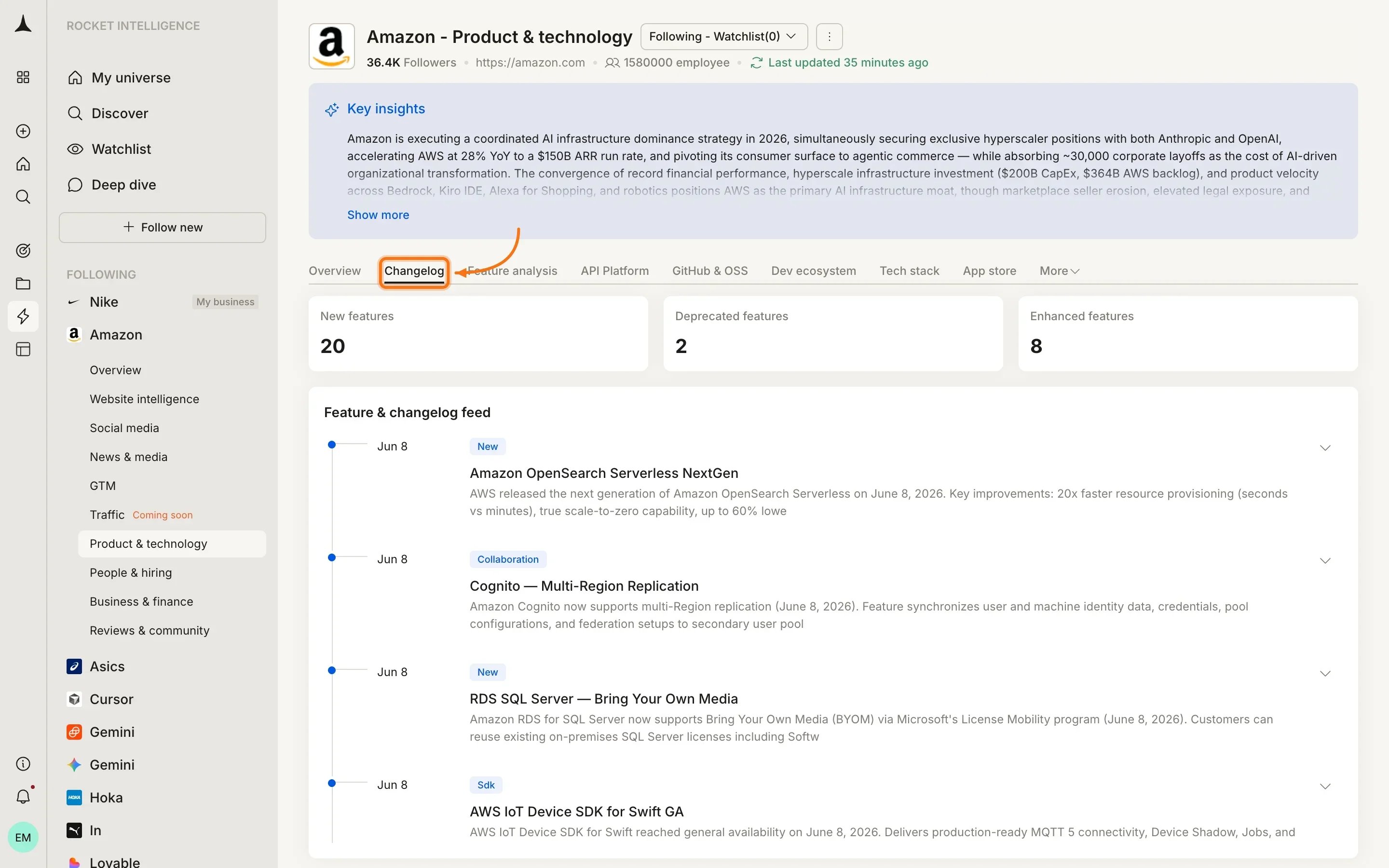This screenshot has height=868, width=1389.
Task: Click Show more under Key insights
Action: pyautogui.click(x=378, y=215)
